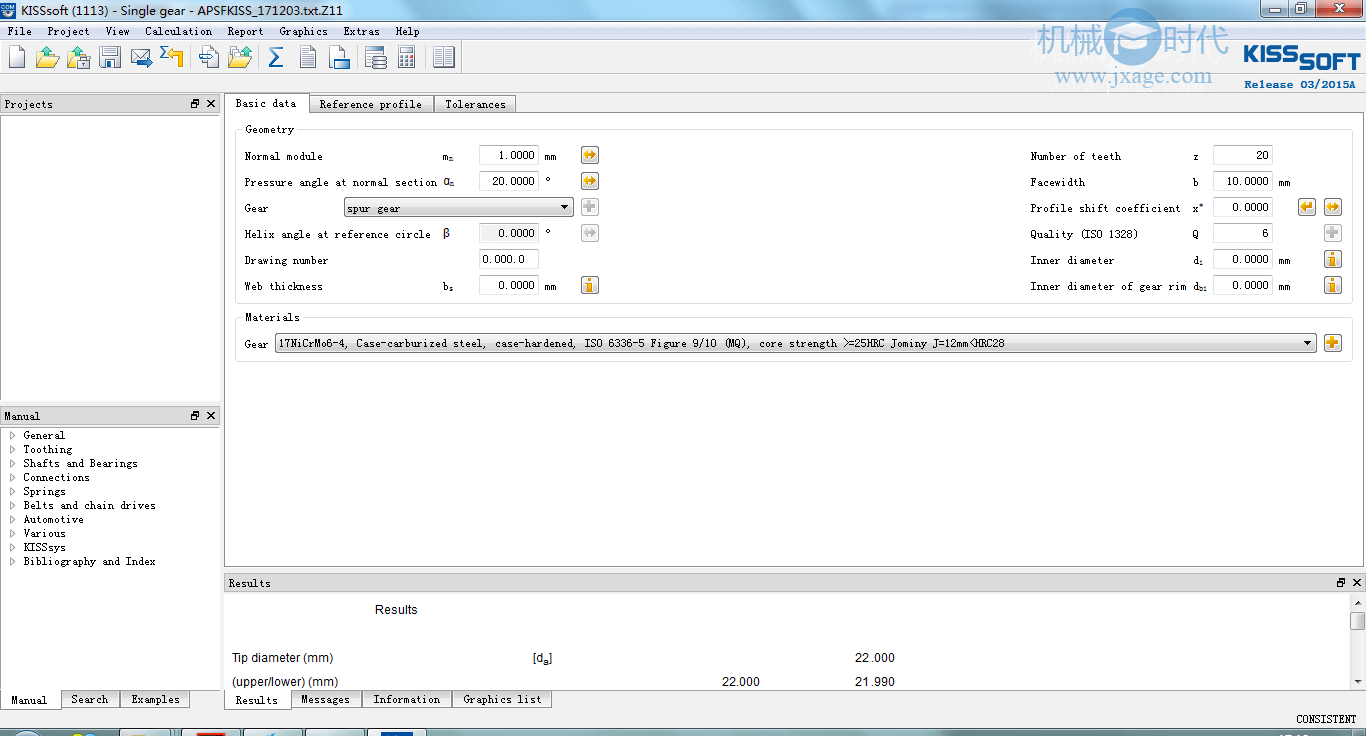
Task: Open the Gear type dropdown (spur gear)
Action: point(459,208)
